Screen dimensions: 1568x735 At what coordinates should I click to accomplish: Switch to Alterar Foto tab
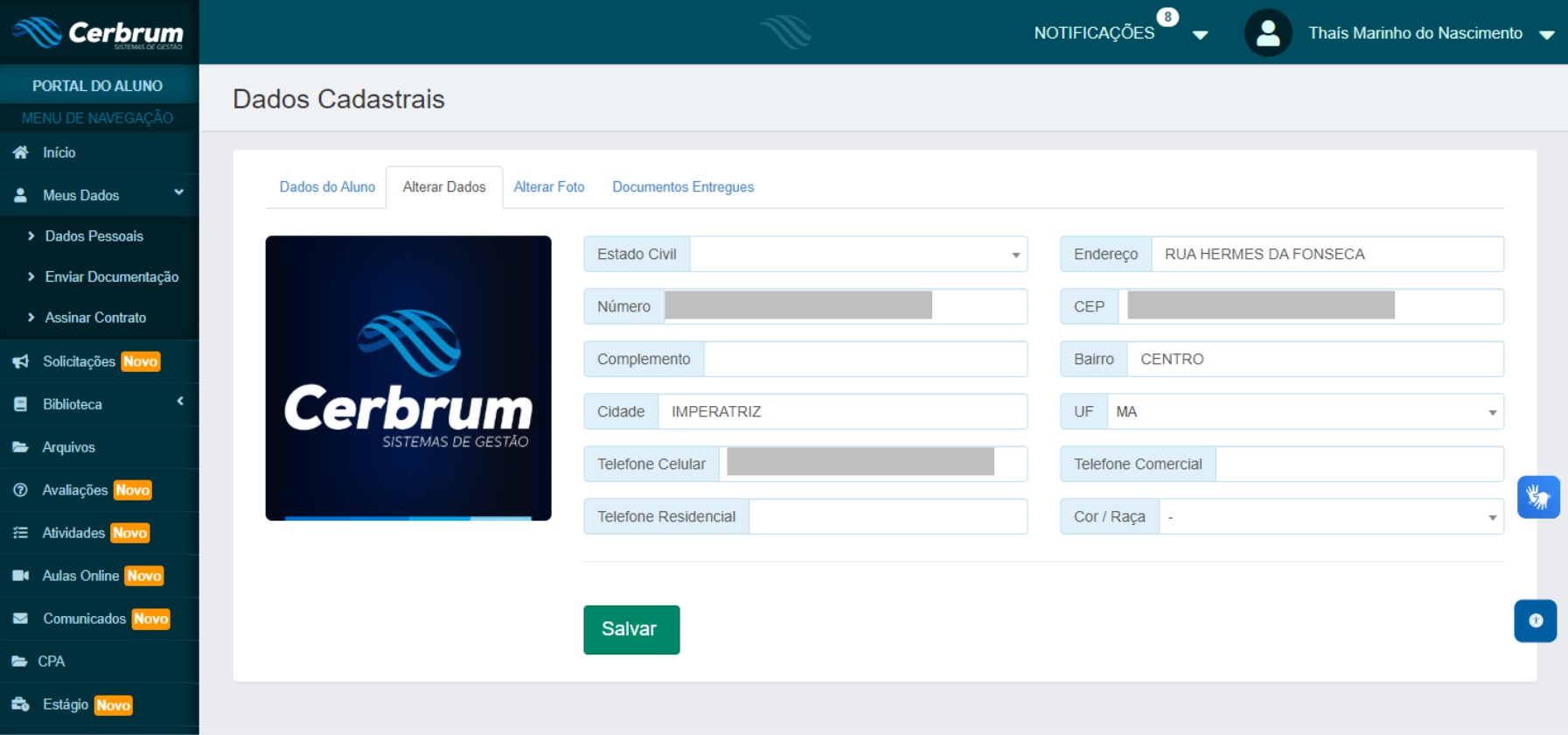tap(549, 187)
